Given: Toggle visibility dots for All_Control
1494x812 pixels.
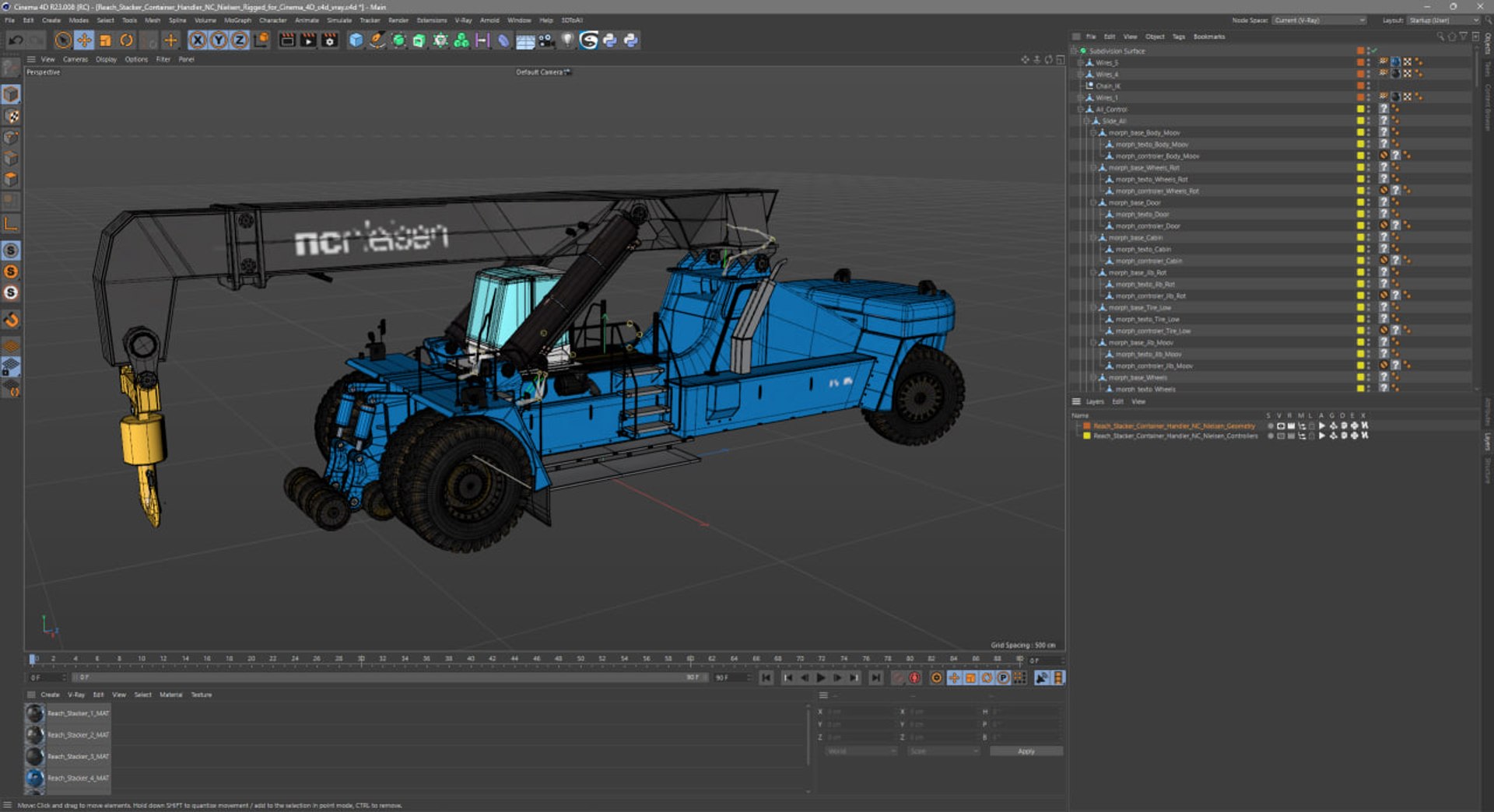Looking at the screenshot, I should coord(1369,109).
